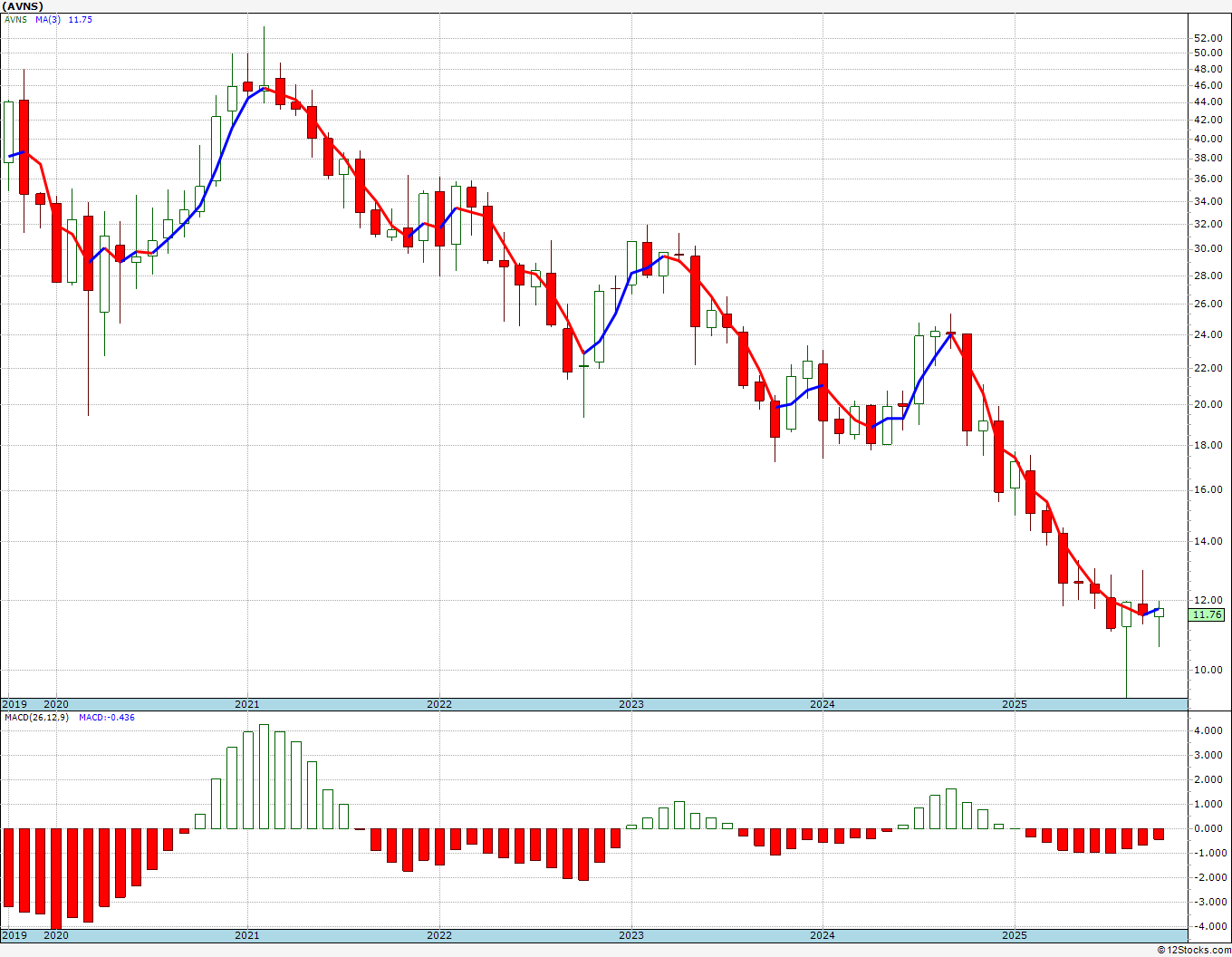Select the 24.00 price axis label
This screenshot has height=957, width=1232.
[1208, 334]
